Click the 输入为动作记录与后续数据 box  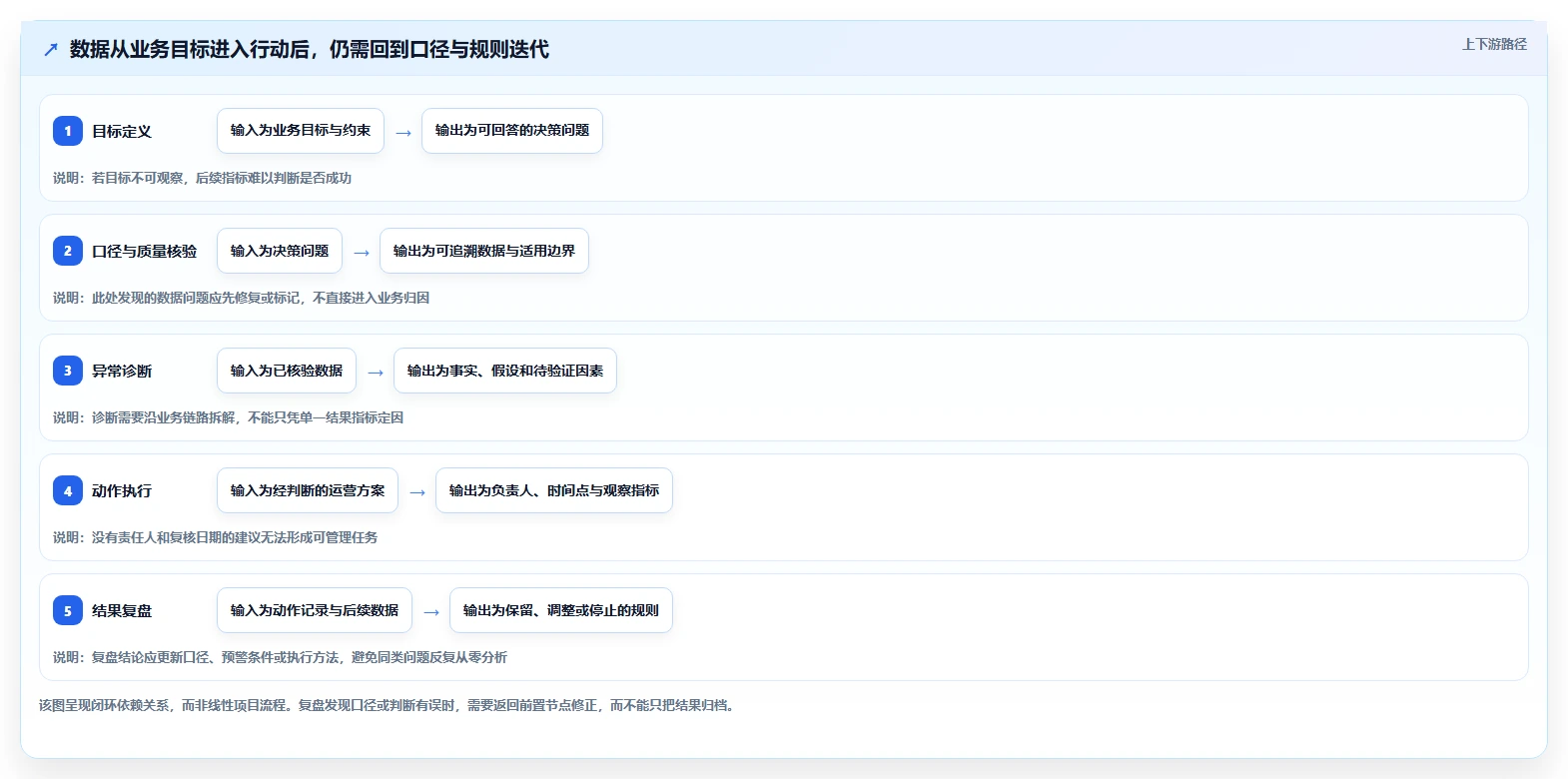click(x=315, y=610)
